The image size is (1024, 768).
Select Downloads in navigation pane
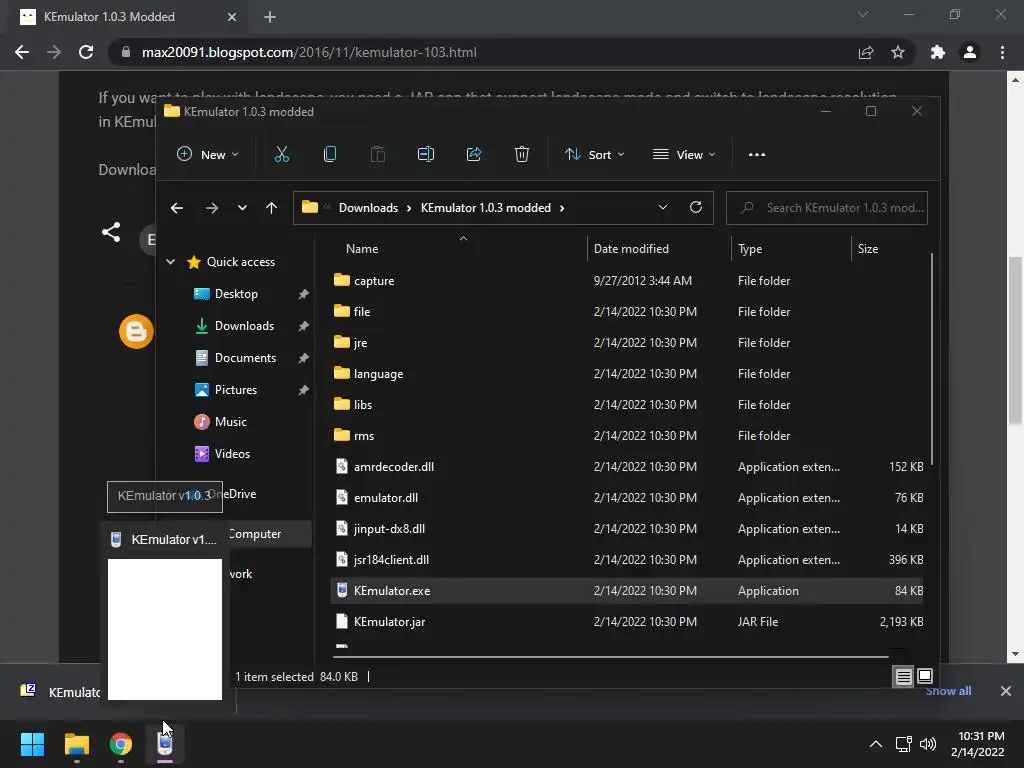point(244,326)
